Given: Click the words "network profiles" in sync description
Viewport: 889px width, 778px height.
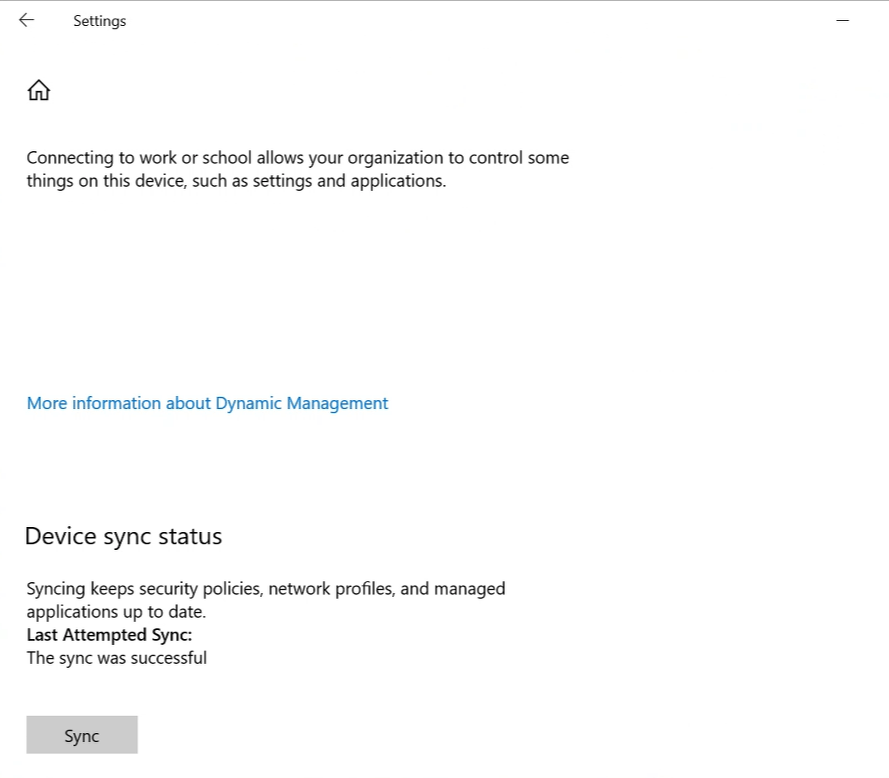Looking at the screenshot, I should click(331, 589).
